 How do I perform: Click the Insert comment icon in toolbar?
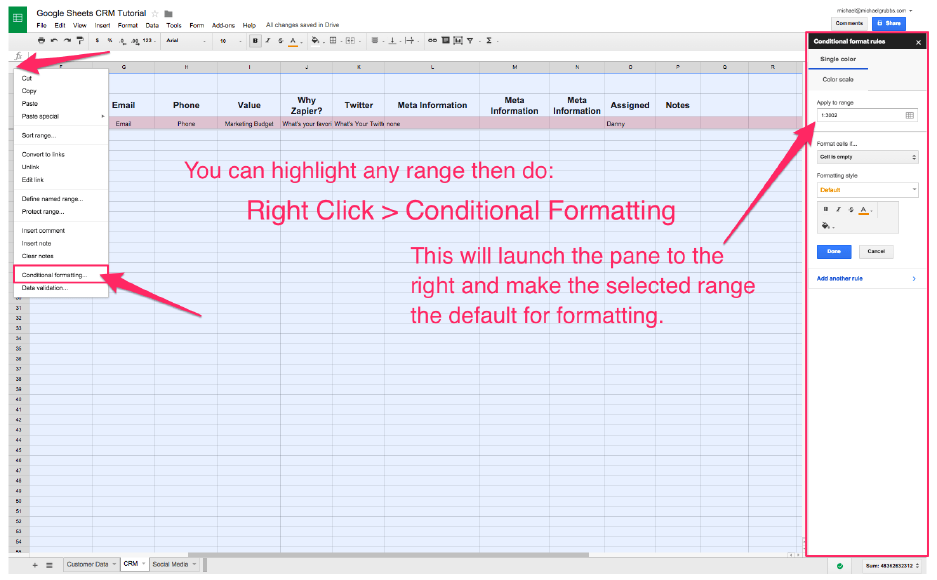point(445,41)
